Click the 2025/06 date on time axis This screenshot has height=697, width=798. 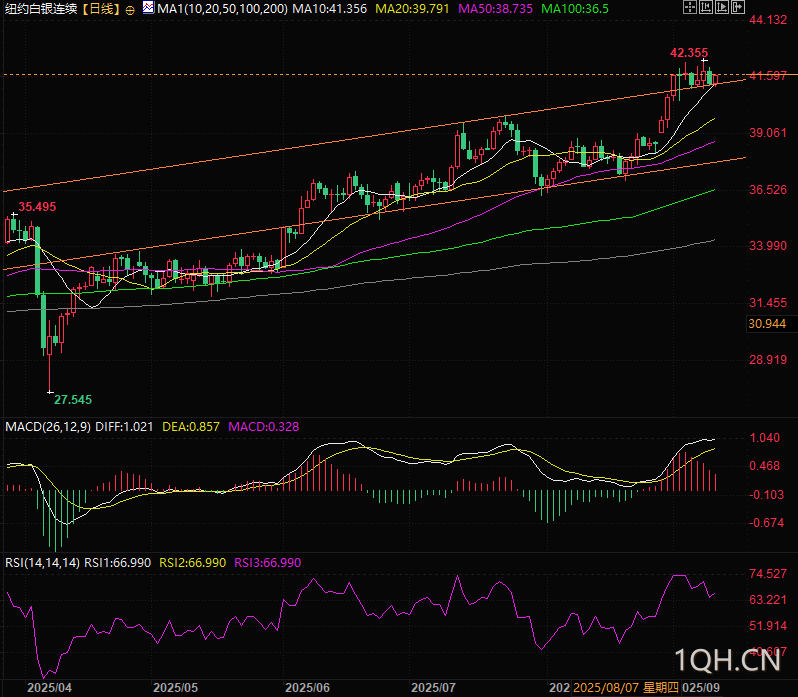[x=307, y=688]
